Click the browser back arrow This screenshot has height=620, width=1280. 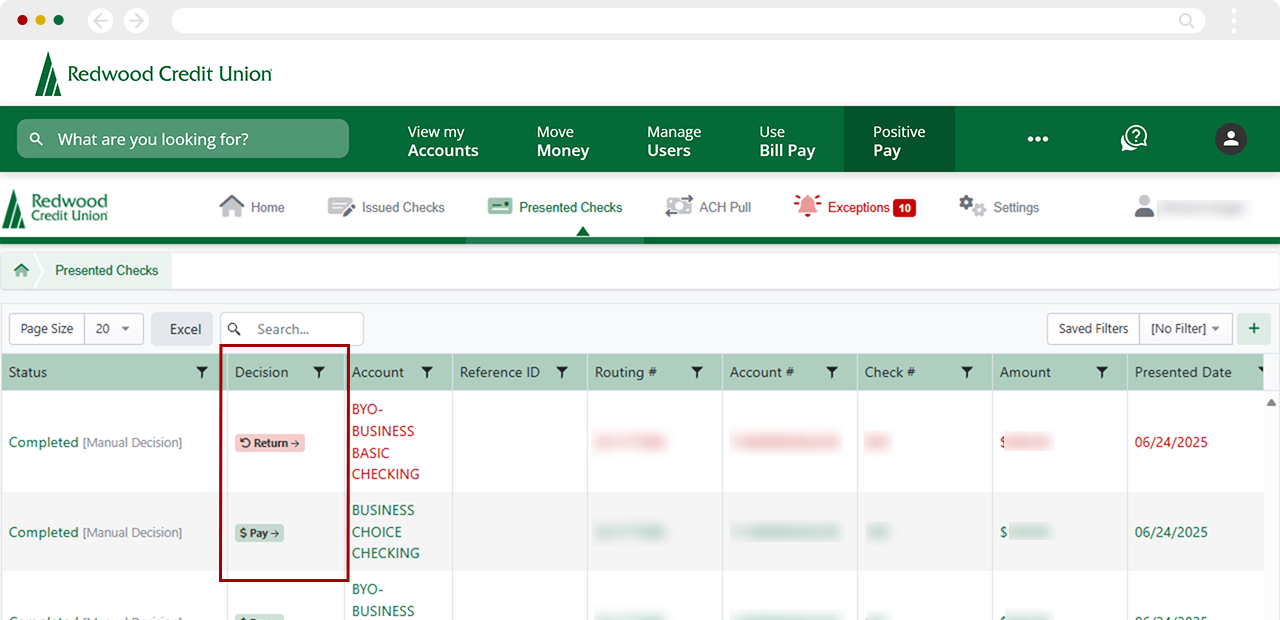[100, 20]
